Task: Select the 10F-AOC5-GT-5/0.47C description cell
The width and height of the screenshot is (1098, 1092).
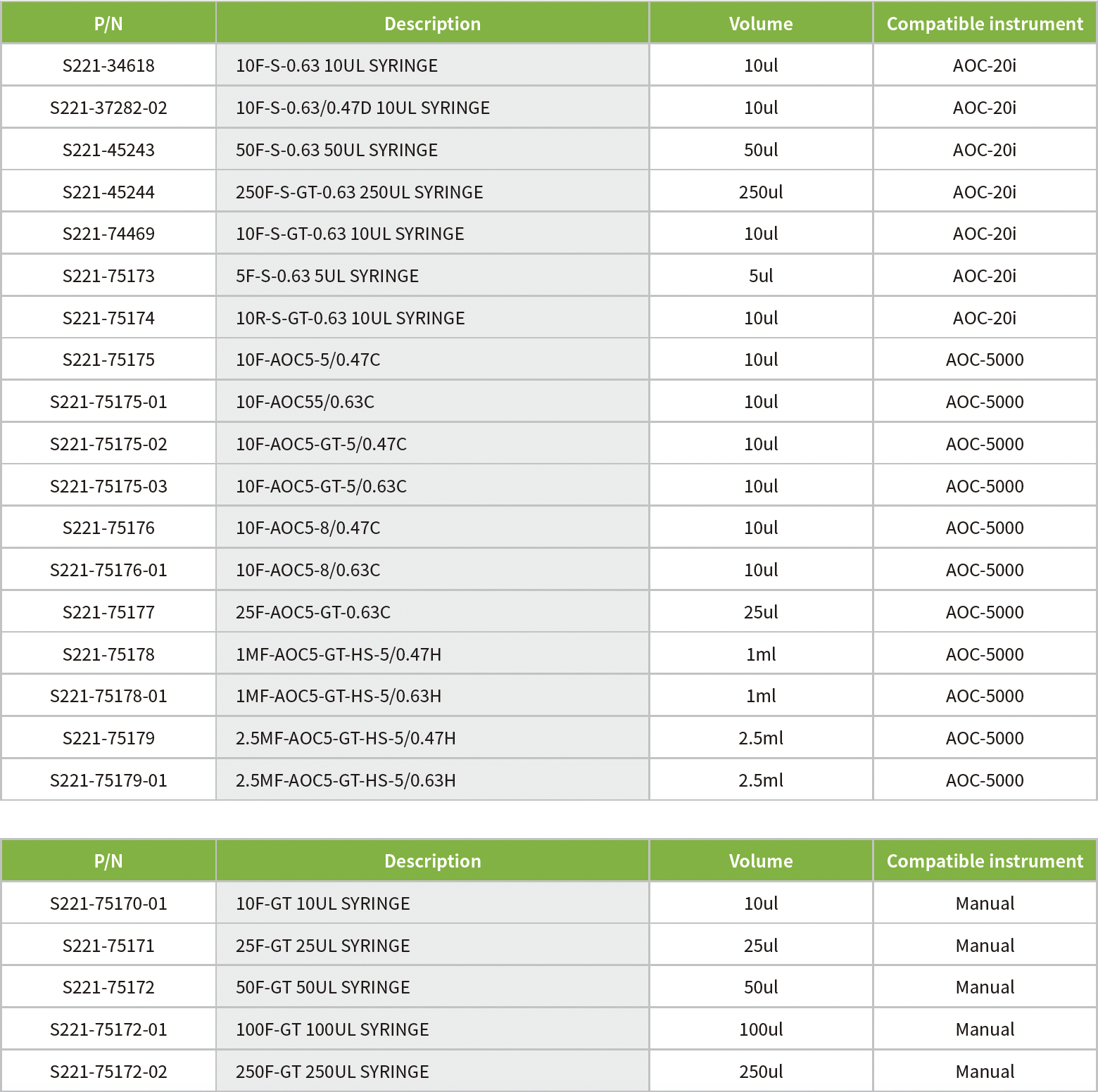Action: point(321,444)
